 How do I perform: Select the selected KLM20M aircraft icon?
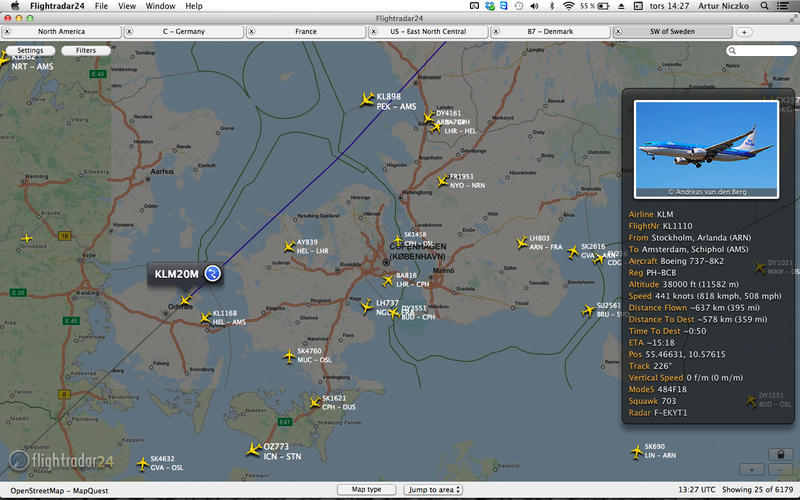(x=185, y=300)
